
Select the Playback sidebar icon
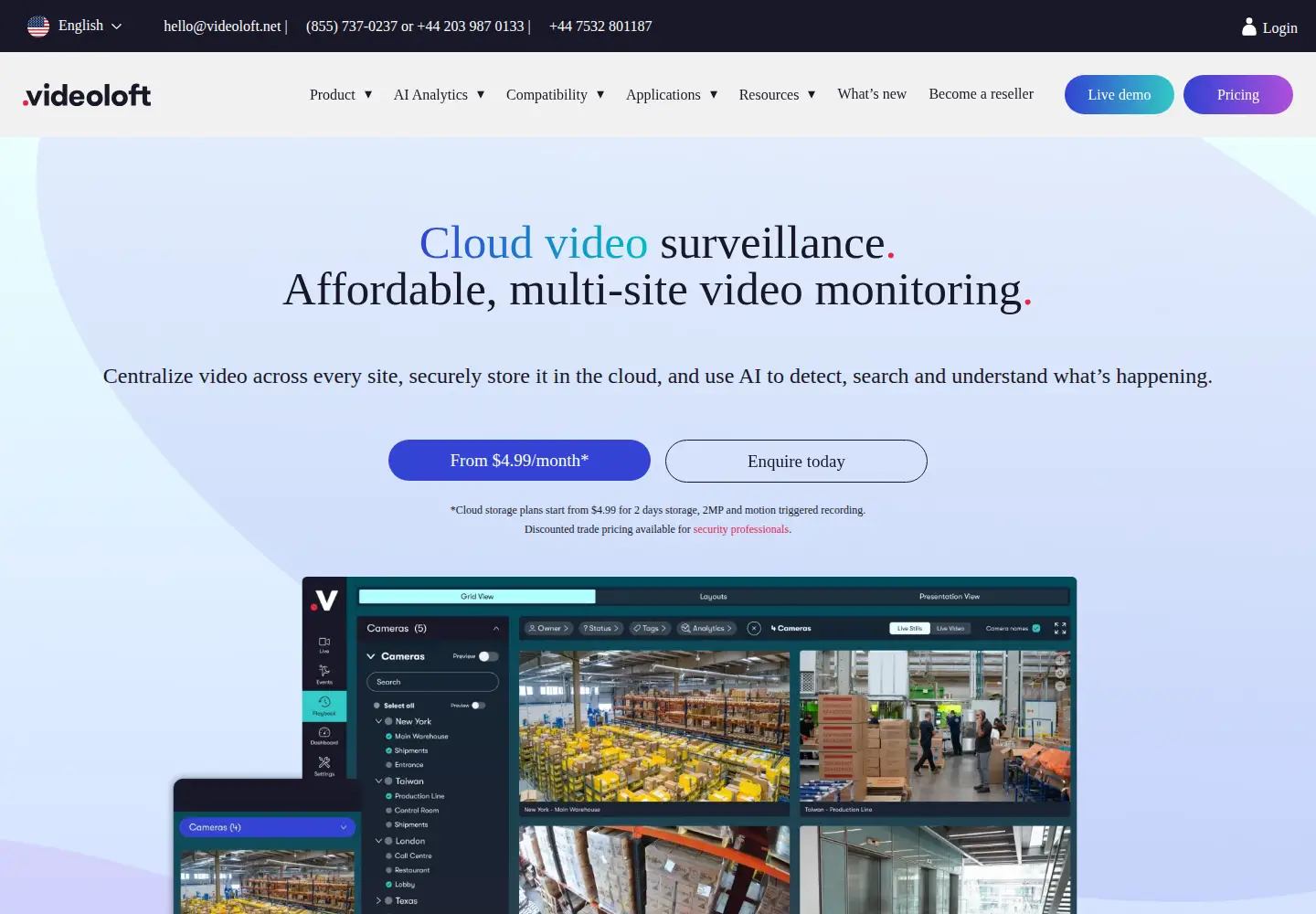pyautogui.click(x=324, y=706)
